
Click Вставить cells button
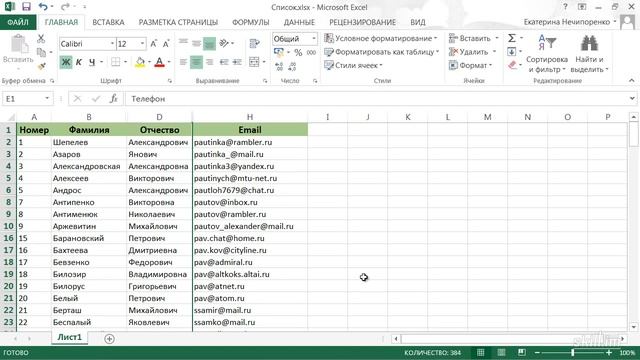click(x=470, y=38)
